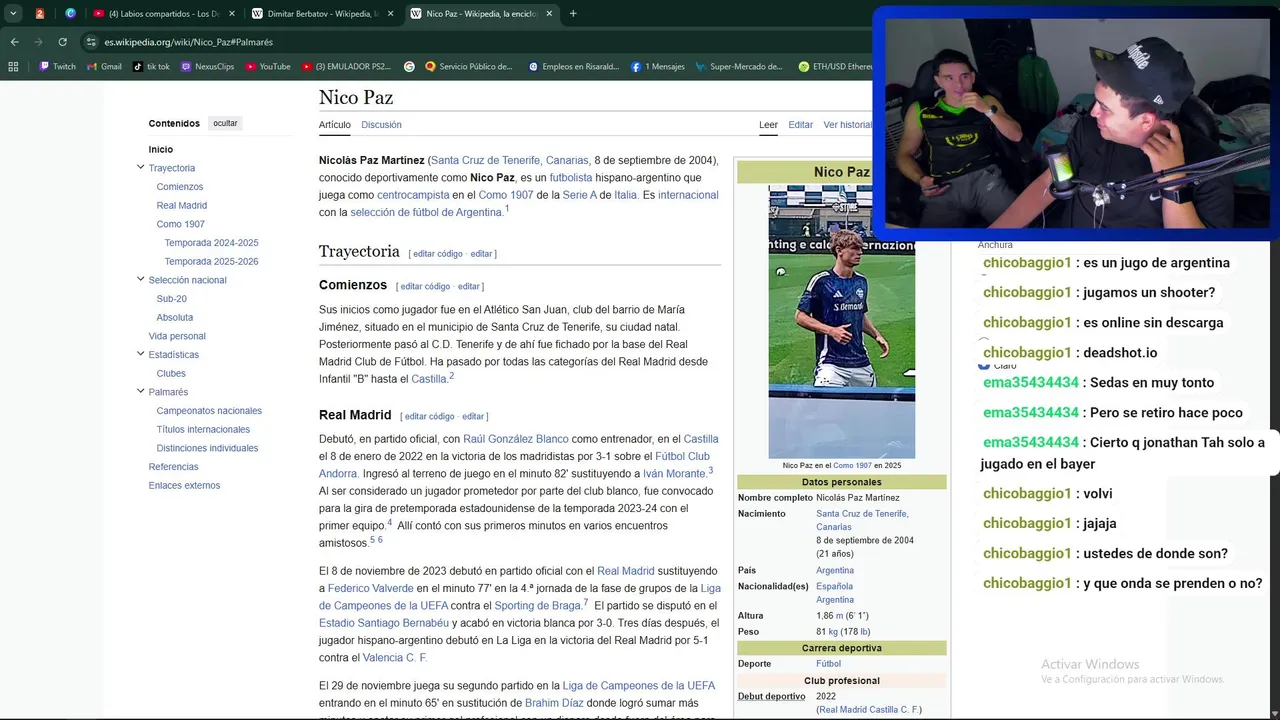Jump to 'Inicio' in the contents list
Screen dimensions: 1280x720
161,149
